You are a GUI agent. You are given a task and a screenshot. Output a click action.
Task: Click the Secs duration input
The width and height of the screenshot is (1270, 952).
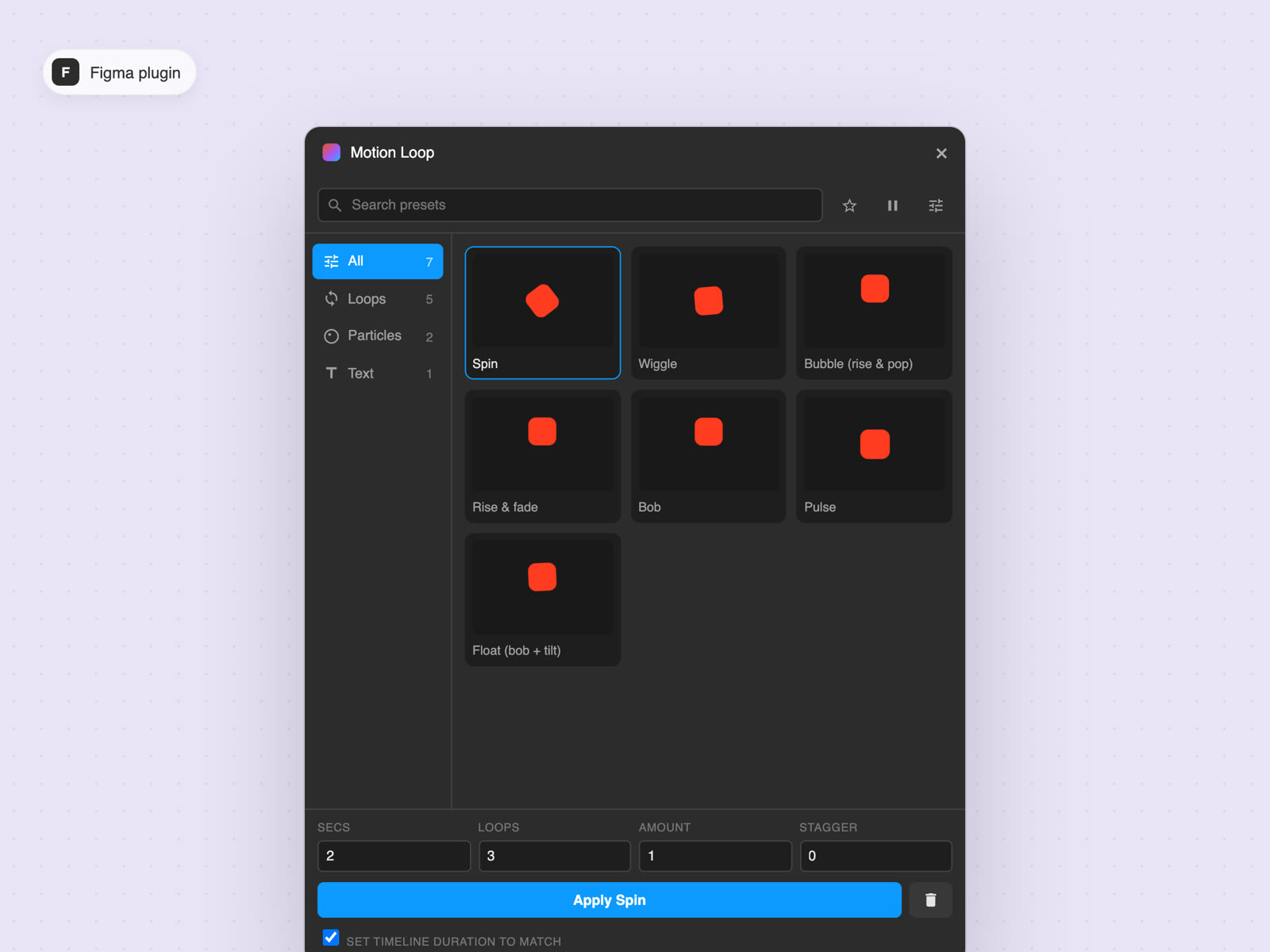pos(394,856)
